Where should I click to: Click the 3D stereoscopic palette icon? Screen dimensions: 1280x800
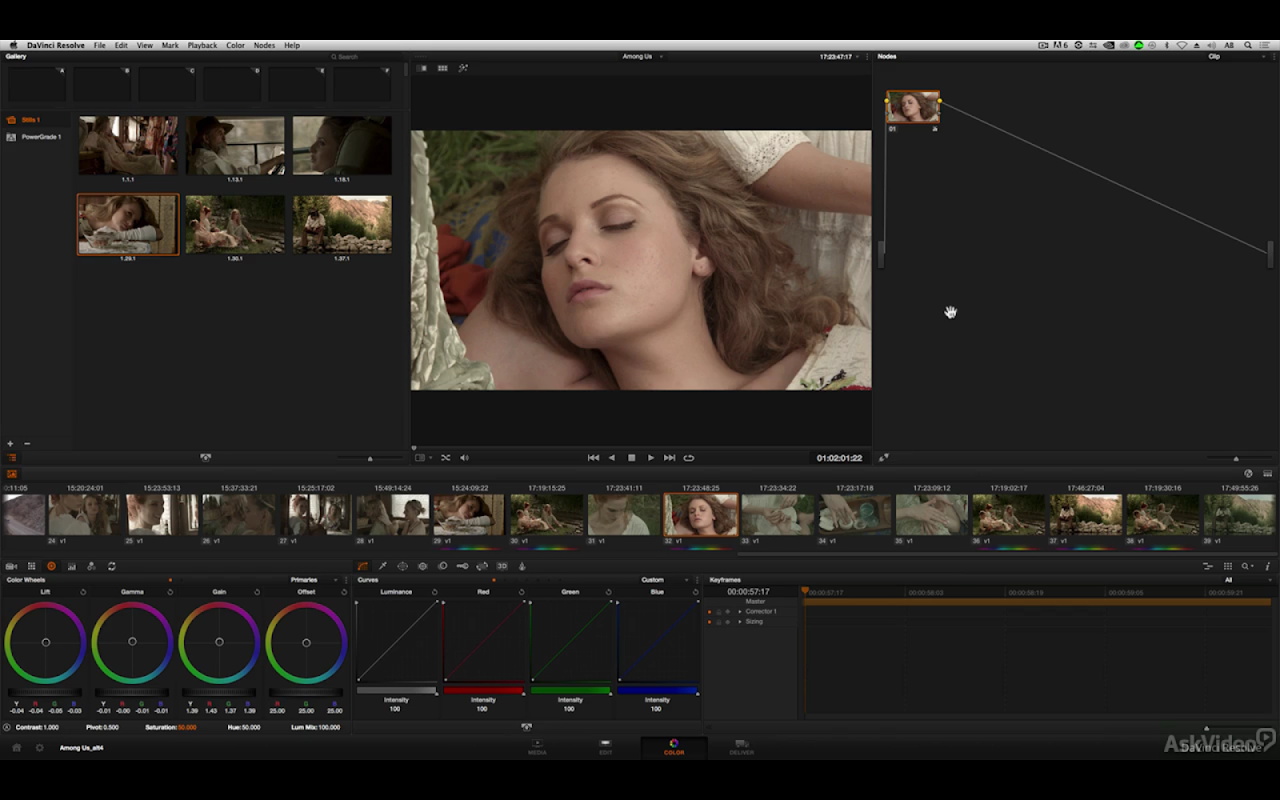[x=502, y=566]
